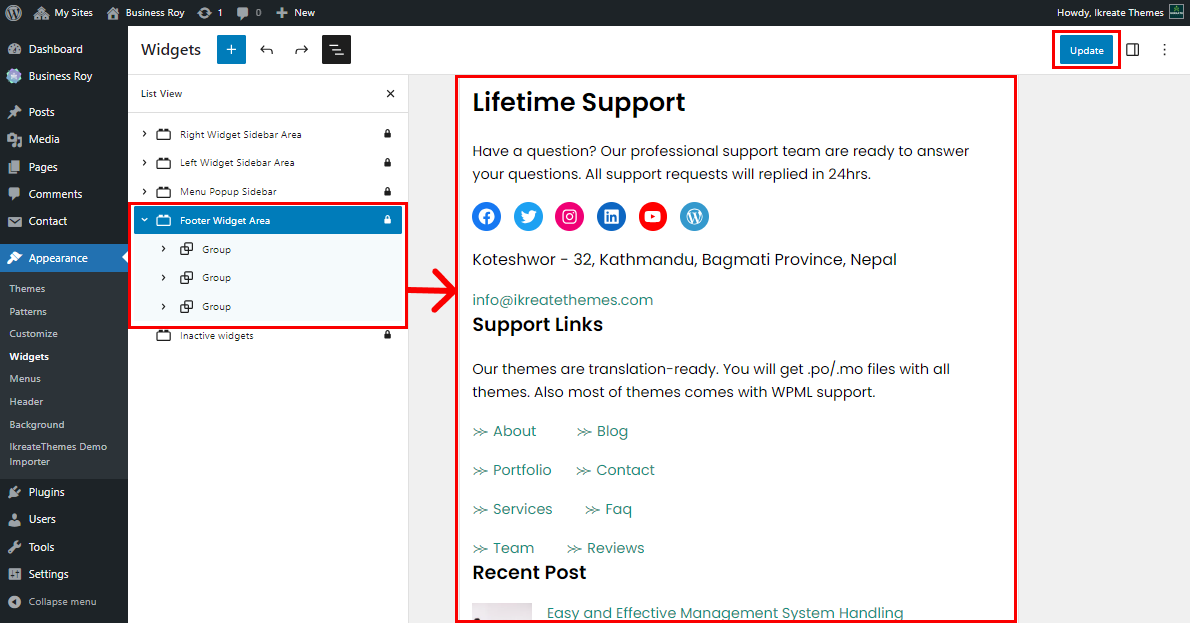Image resolution: width=1190 pixels, height=623 pixels.
Task: Click Collapse menu in sidebar
Action: tap(62, 602)
